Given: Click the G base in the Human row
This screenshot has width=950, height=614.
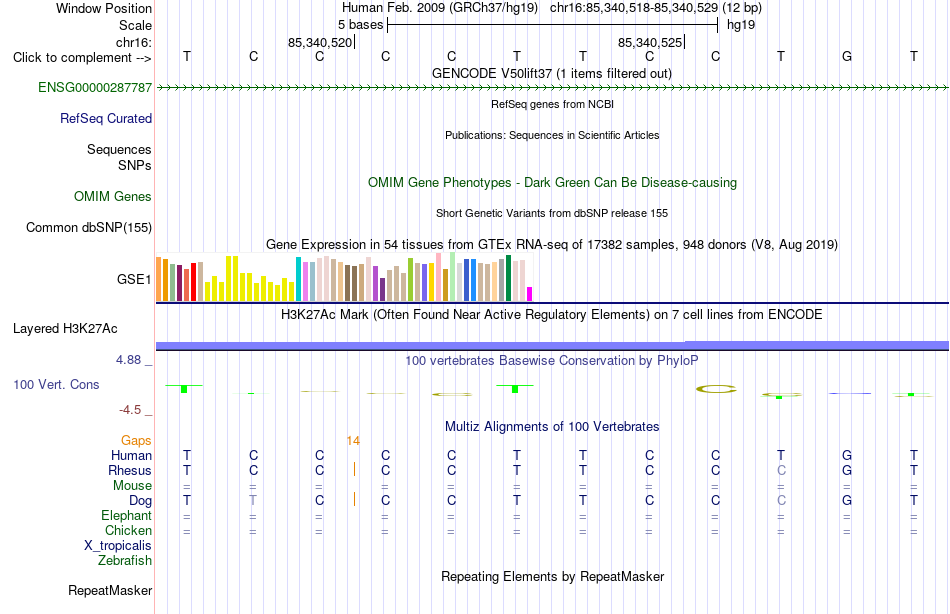Looking at the screenshot, I should (x=847, y=455).
